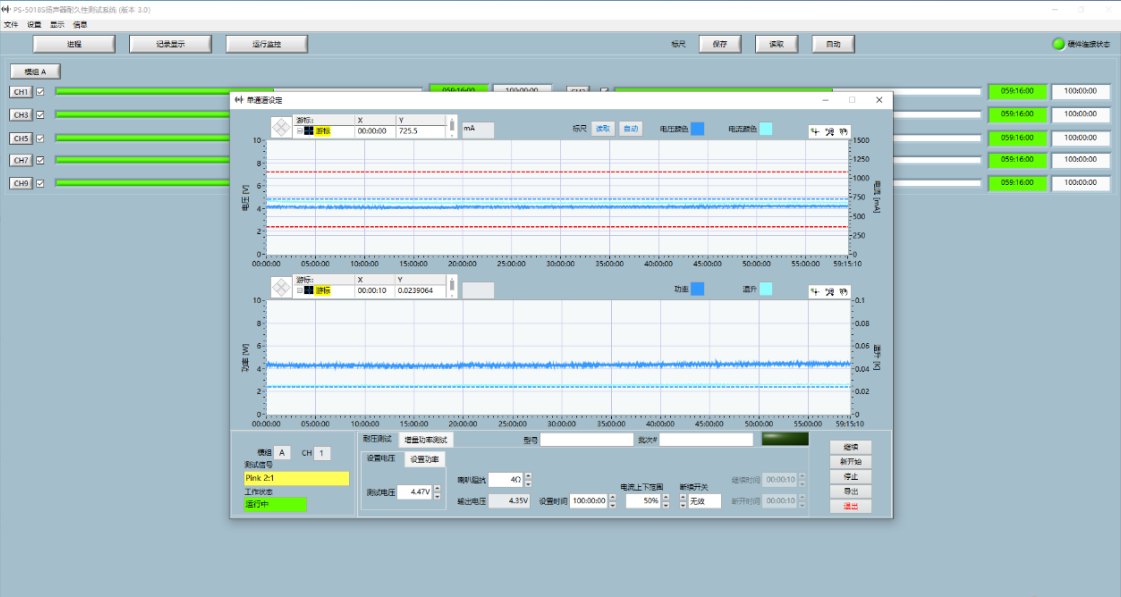Click 读取 button in main window toolbar
The width and height of the screenshot is (1121, 597).
[776, 44]
